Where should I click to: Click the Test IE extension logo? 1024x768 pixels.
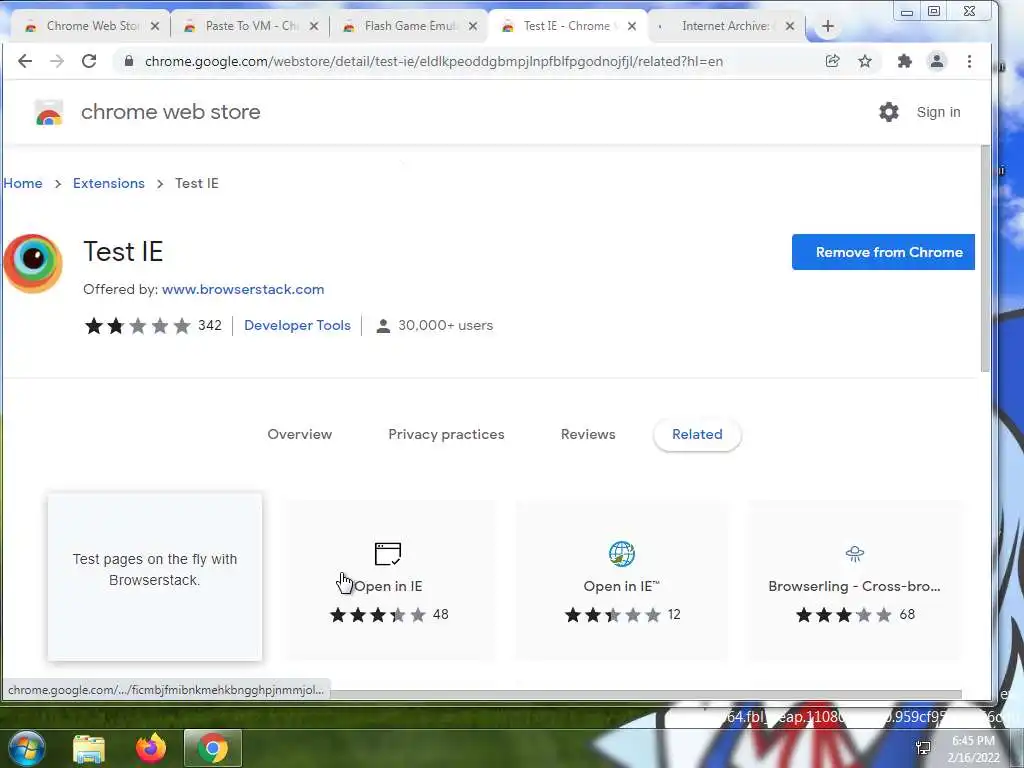(33, 263)
